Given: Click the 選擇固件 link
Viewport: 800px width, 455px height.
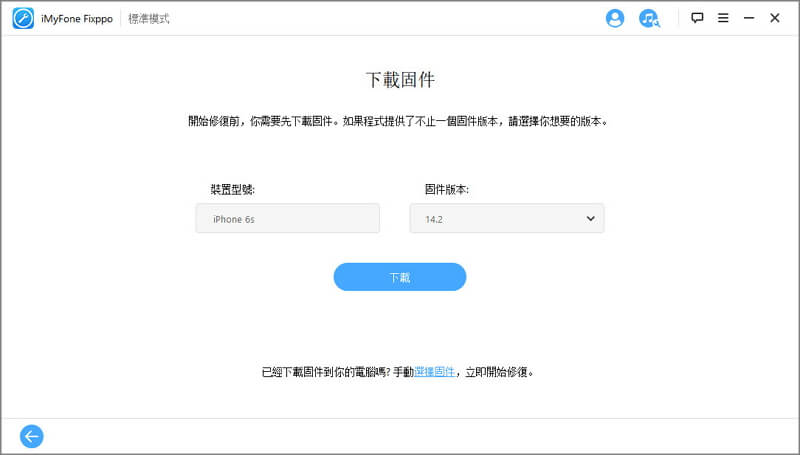Looking at the screenshot, I should click(434, 372).
